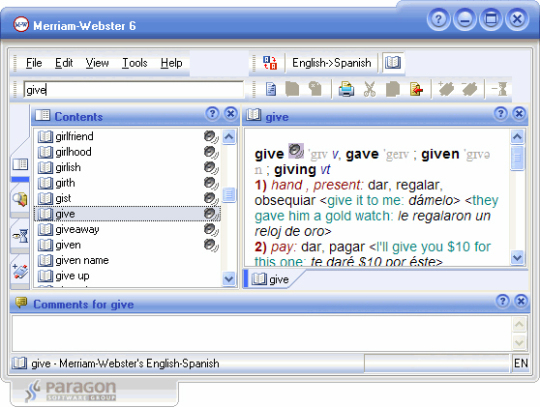Click the English->Spanish dictionary button
The image size is (540, 407).
(331, 63)
